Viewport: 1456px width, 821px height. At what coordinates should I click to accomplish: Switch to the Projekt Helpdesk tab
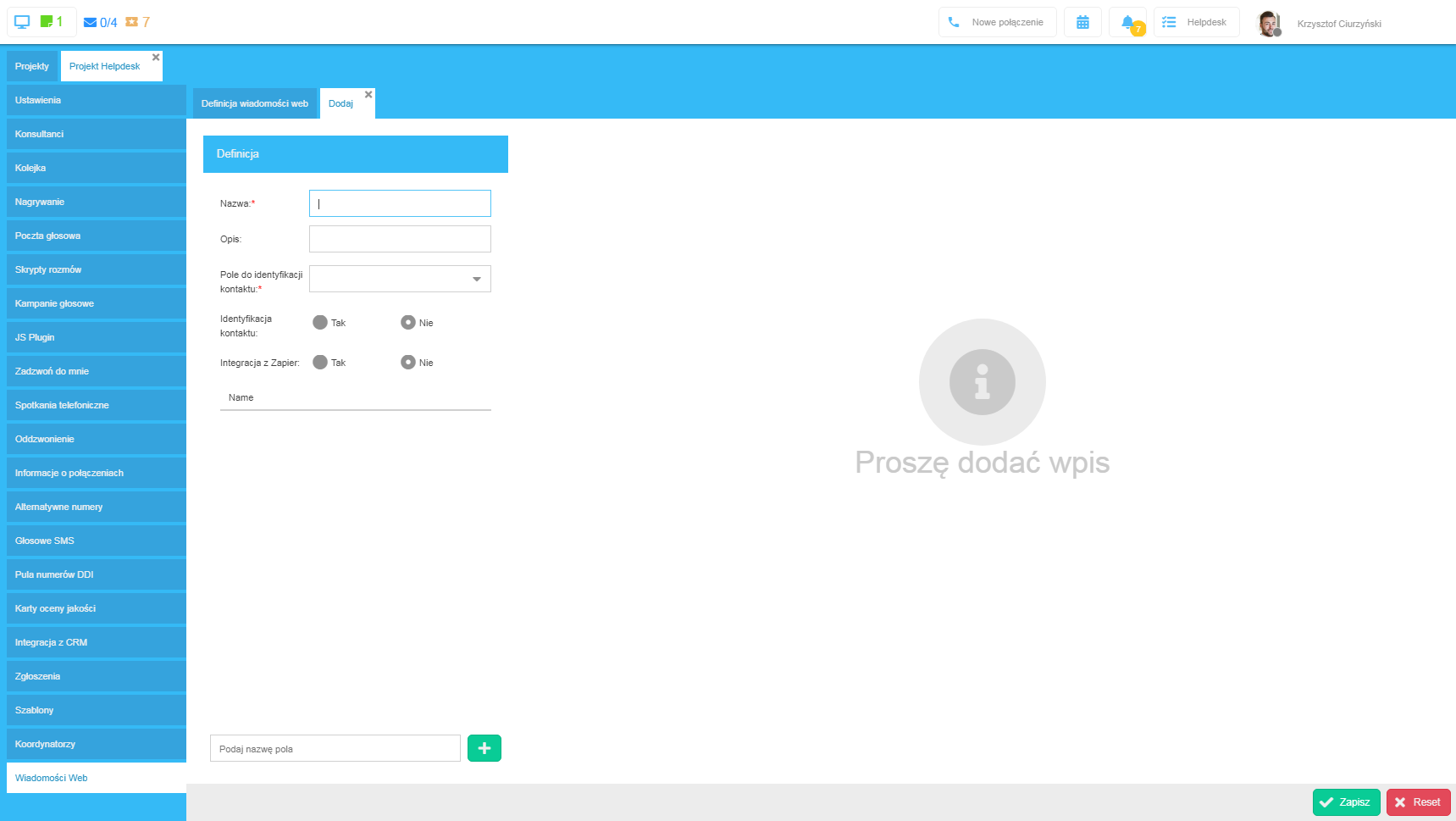(x=105, y=66)
